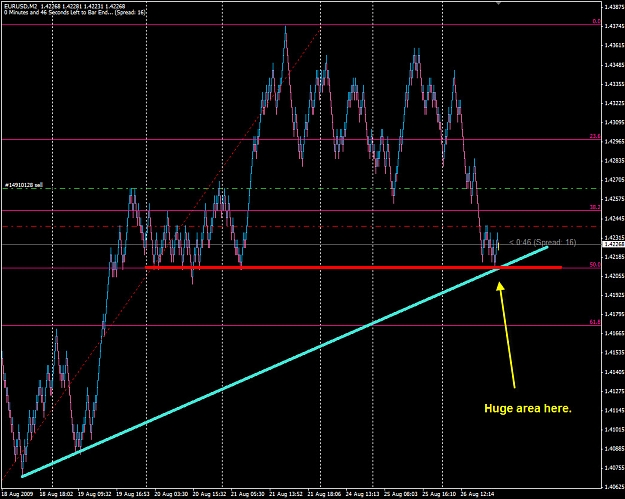
Task: Select the '#14910128 sell' order label
Action: (24, 185)
